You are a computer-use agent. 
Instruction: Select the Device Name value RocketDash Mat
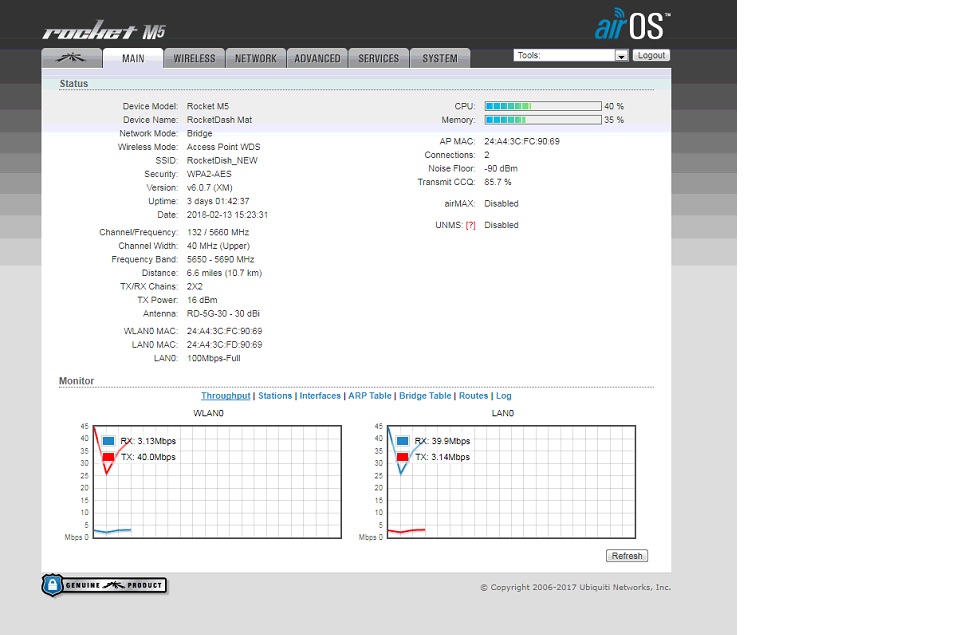(219, 120)
